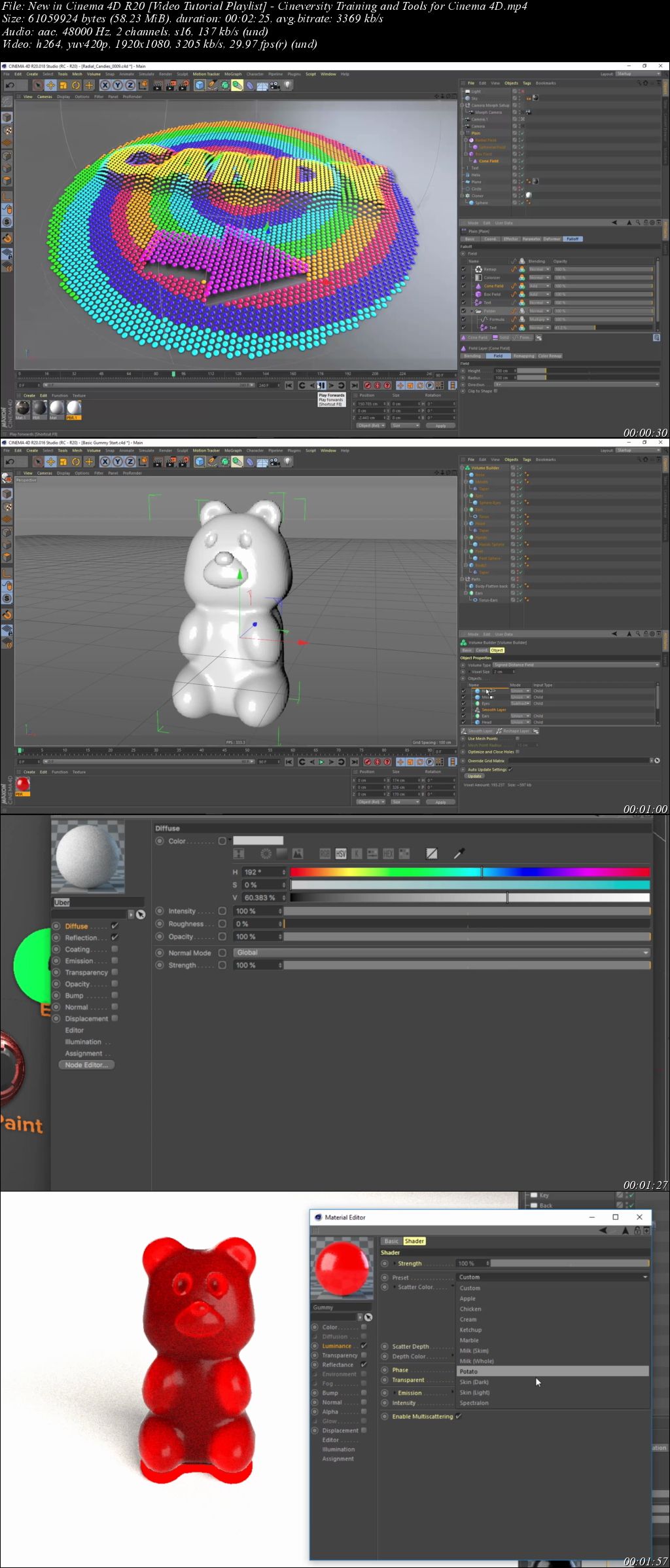Open Object (Rel) dropdown in top frame
670x1568 pixels.
pyautogui.click(x=371, y=426)
